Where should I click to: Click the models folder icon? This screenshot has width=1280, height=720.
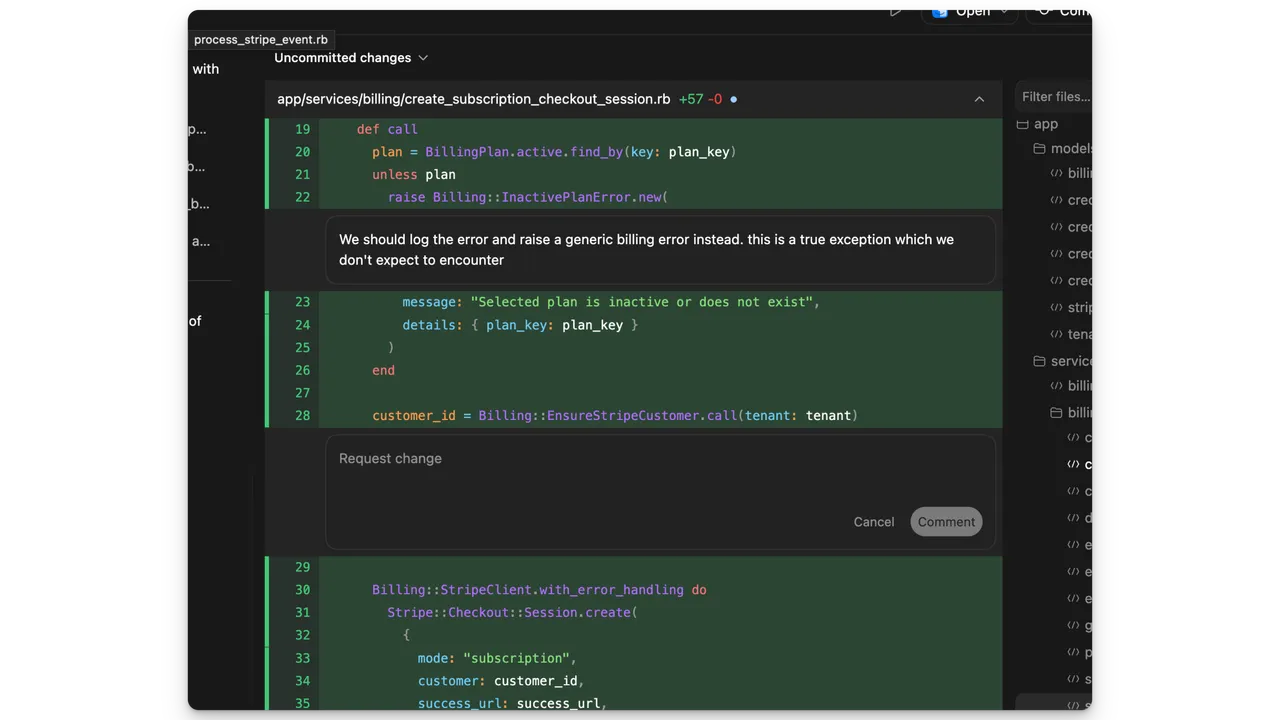(x=1040, y=148)
